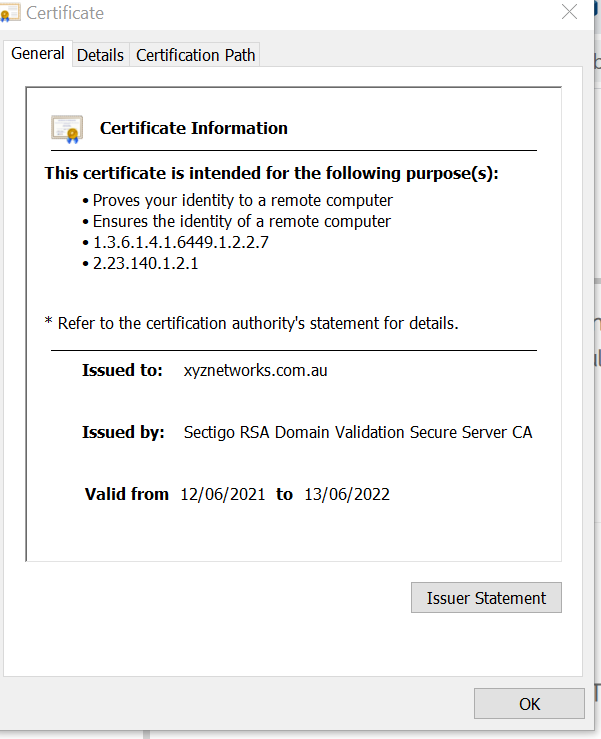Close the Certificate dialog window
The height and width of the screenshot is (739, 601).
point(569,13)
